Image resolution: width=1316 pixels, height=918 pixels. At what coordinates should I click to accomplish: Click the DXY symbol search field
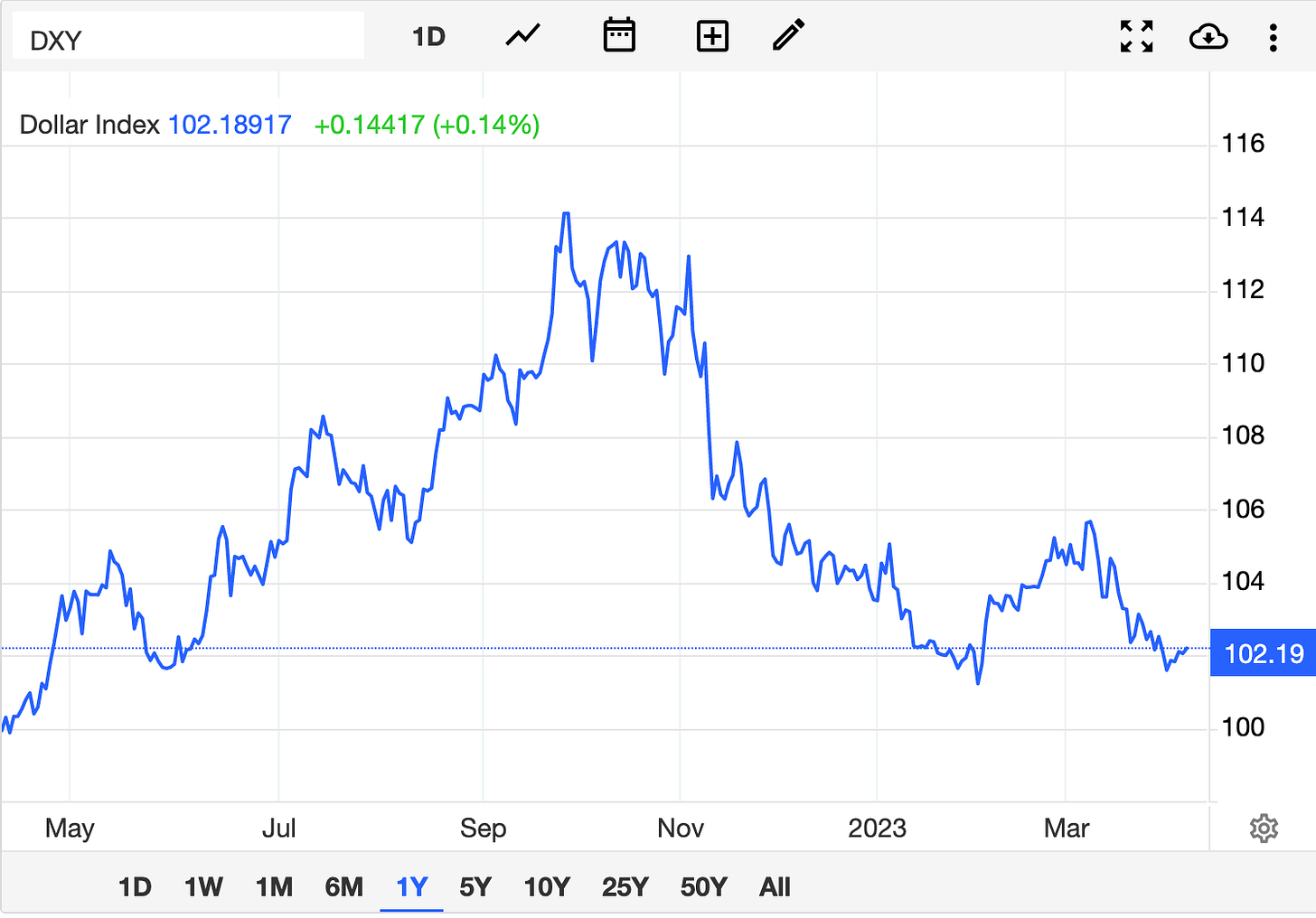tap(188, 36)
